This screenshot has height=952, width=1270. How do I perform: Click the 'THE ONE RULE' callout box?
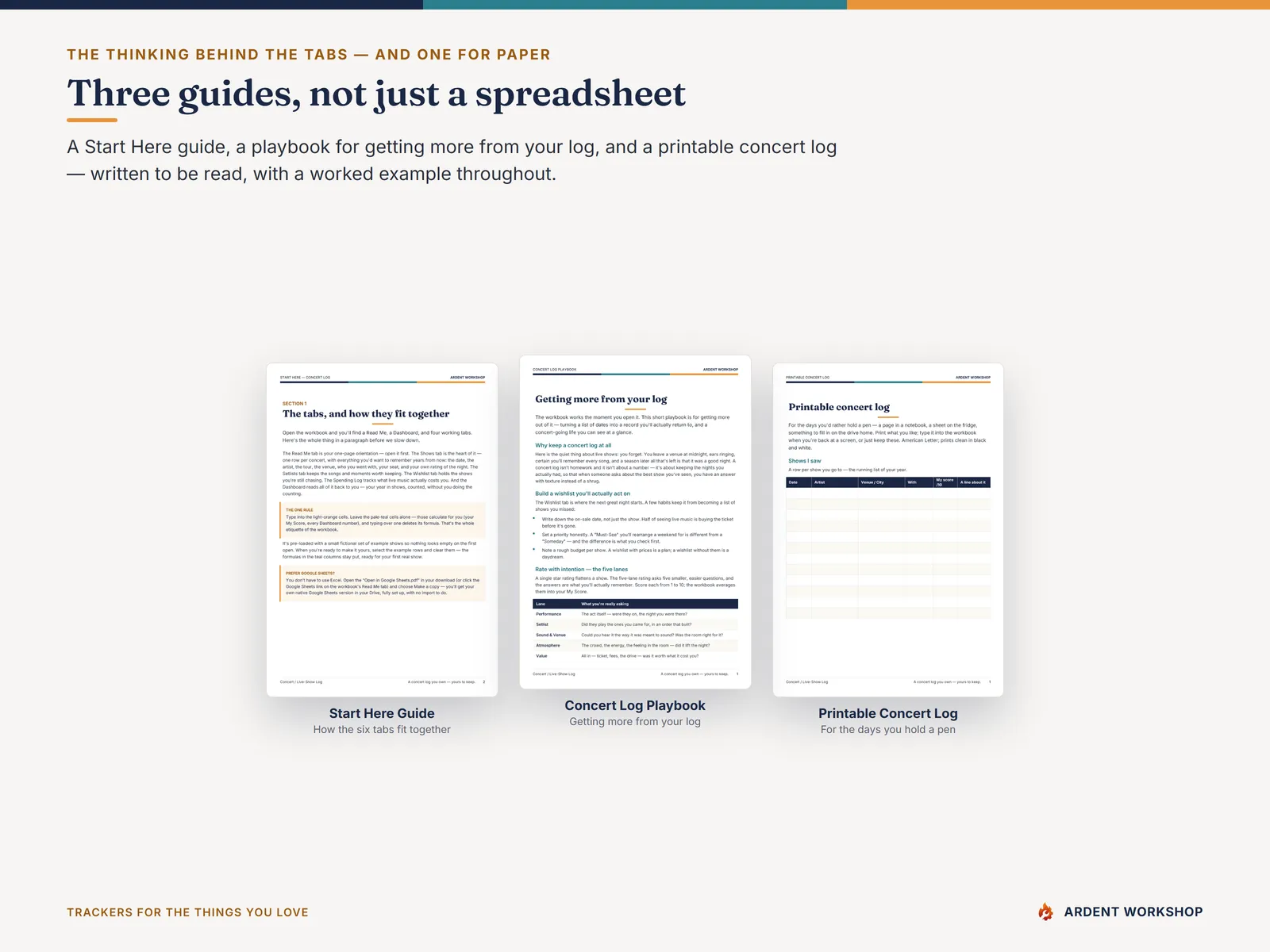coord(383,520)
